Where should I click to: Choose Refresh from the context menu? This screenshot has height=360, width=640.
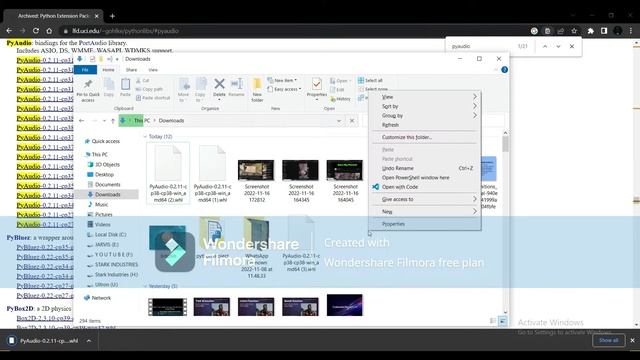[424, 125]
